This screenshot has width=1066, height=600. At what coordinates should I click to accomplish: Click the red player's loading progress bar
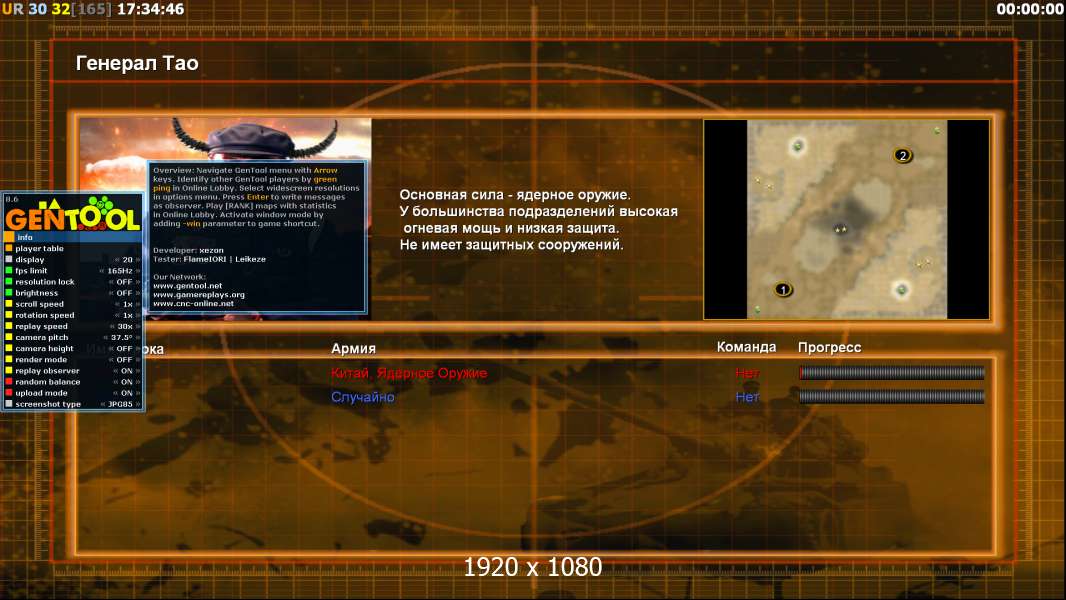click(x=892, y=372)
